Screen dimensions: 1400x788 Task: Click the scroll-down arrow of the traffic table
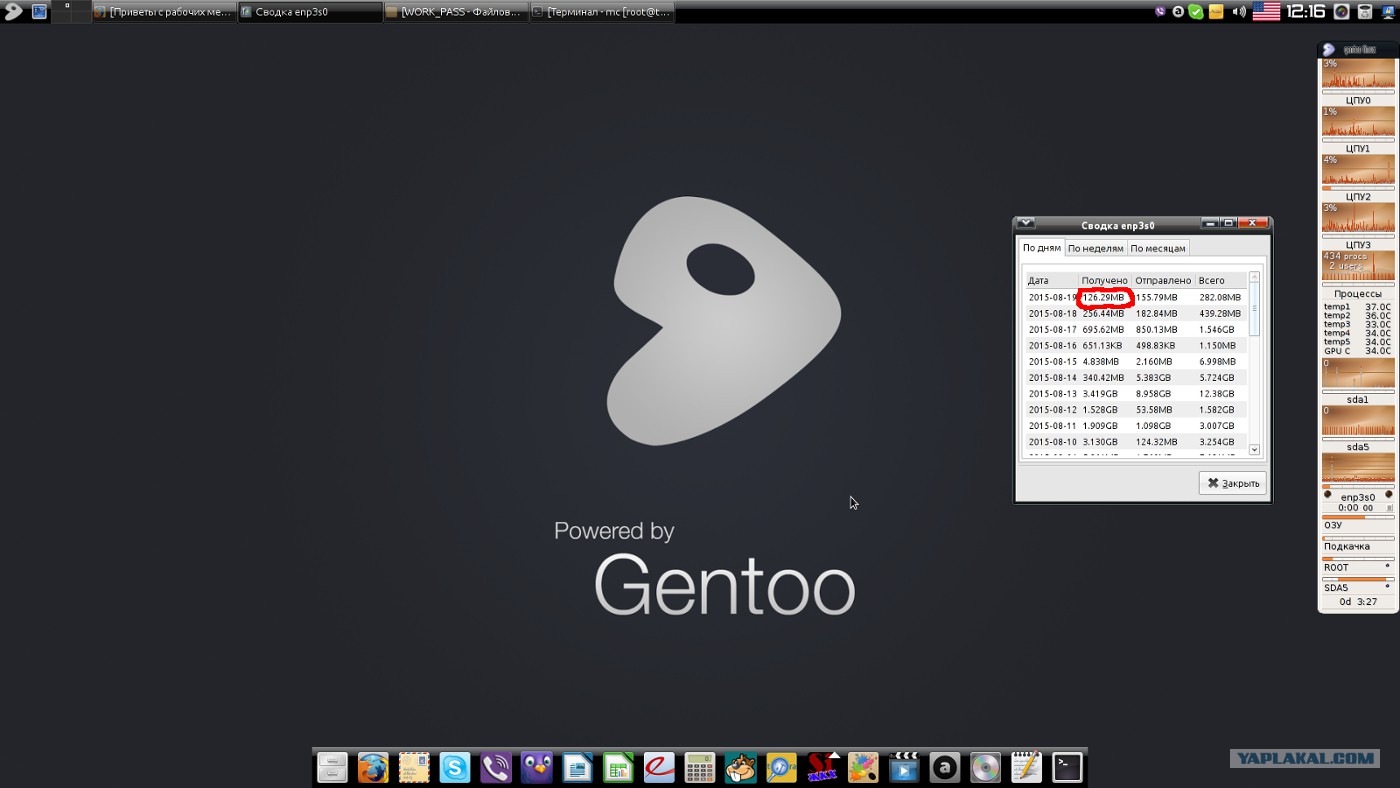(x=1254, y=450)
